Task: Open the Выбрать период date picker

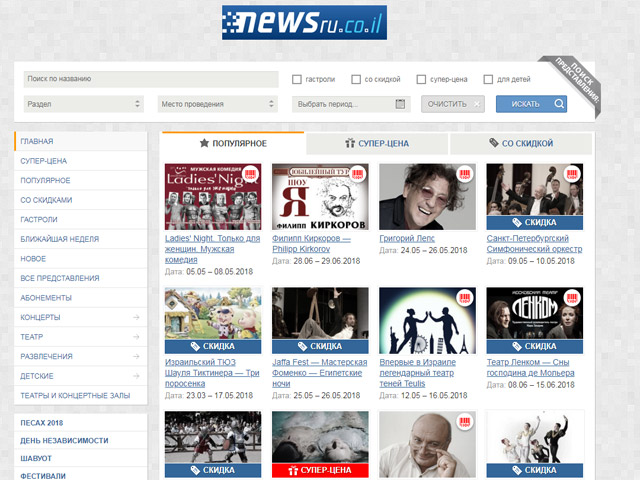Action: 351,104
